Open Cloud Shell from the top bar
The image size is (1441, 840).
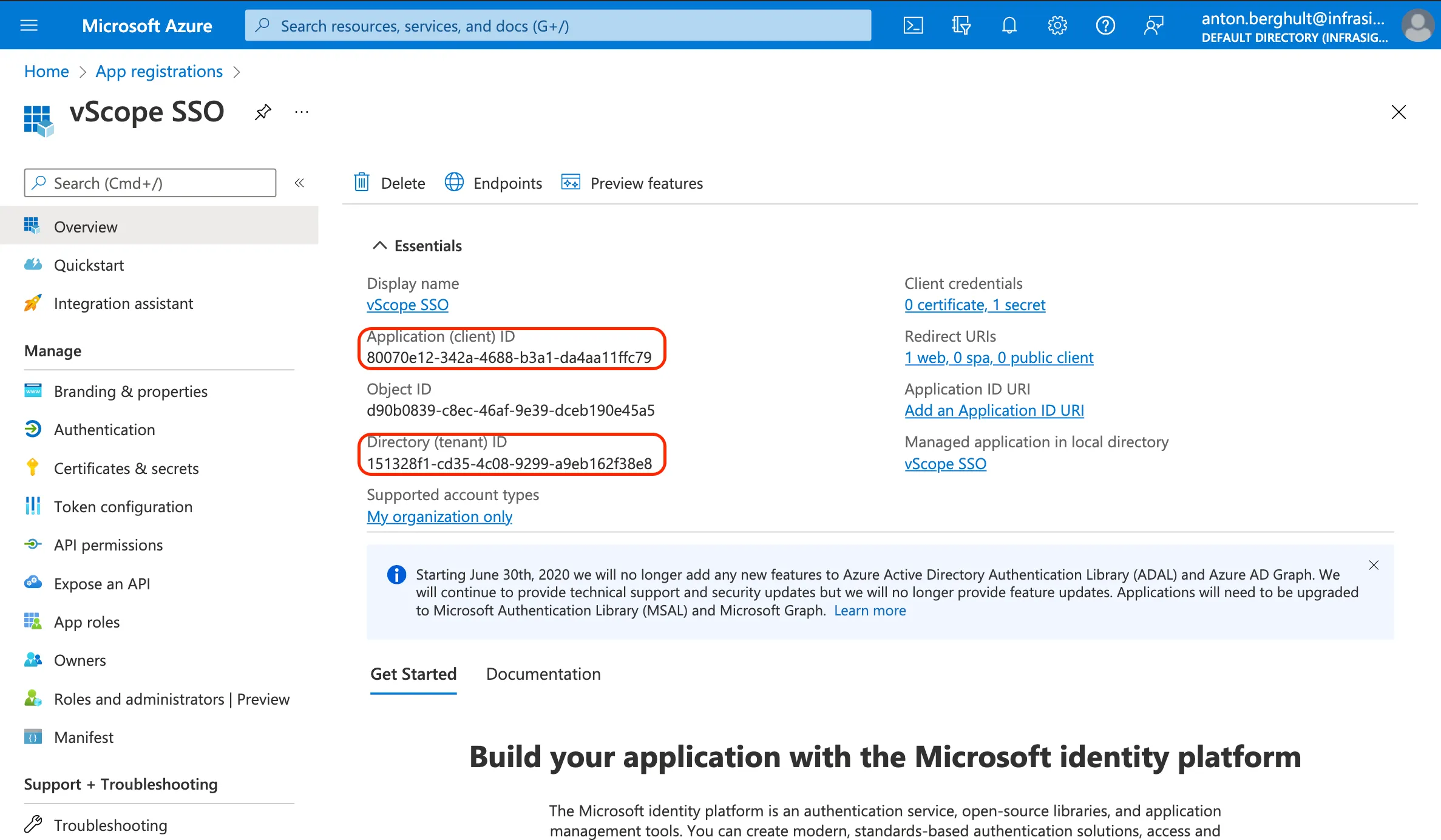pyautogui.click(x=913, y=25)
